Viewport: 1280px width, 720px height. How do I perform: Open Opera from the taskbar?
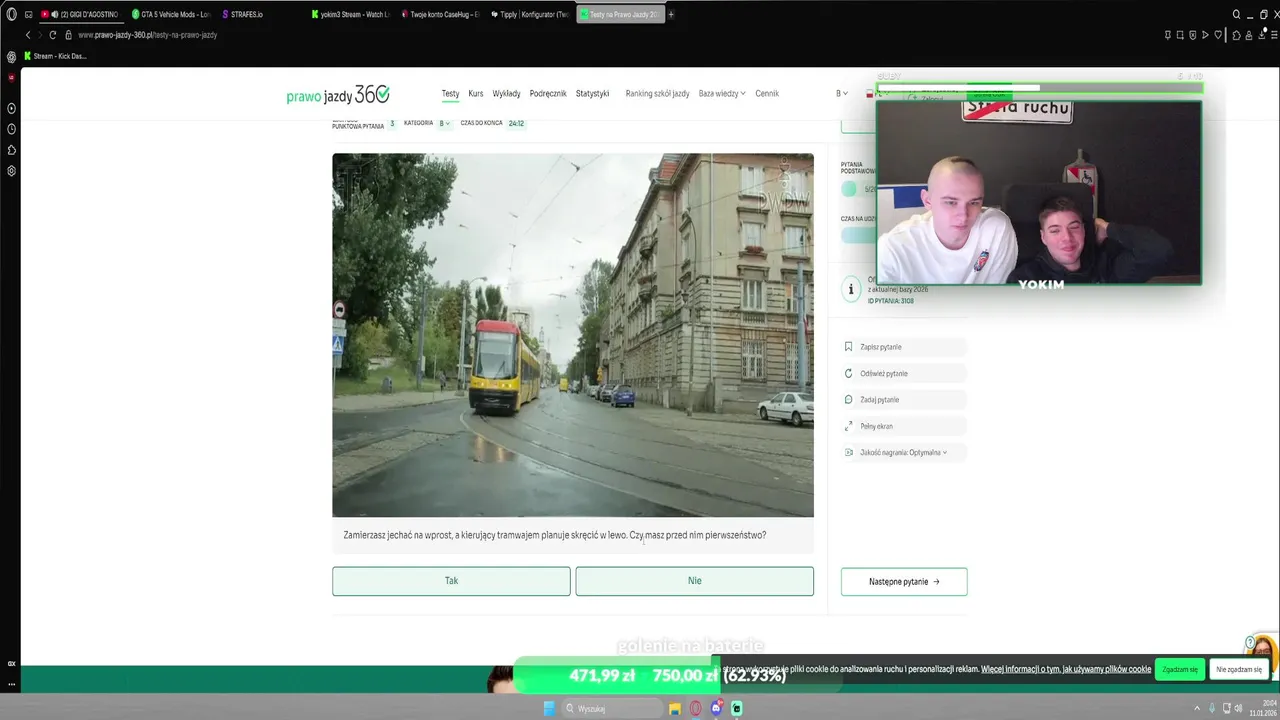pos(696,708)
